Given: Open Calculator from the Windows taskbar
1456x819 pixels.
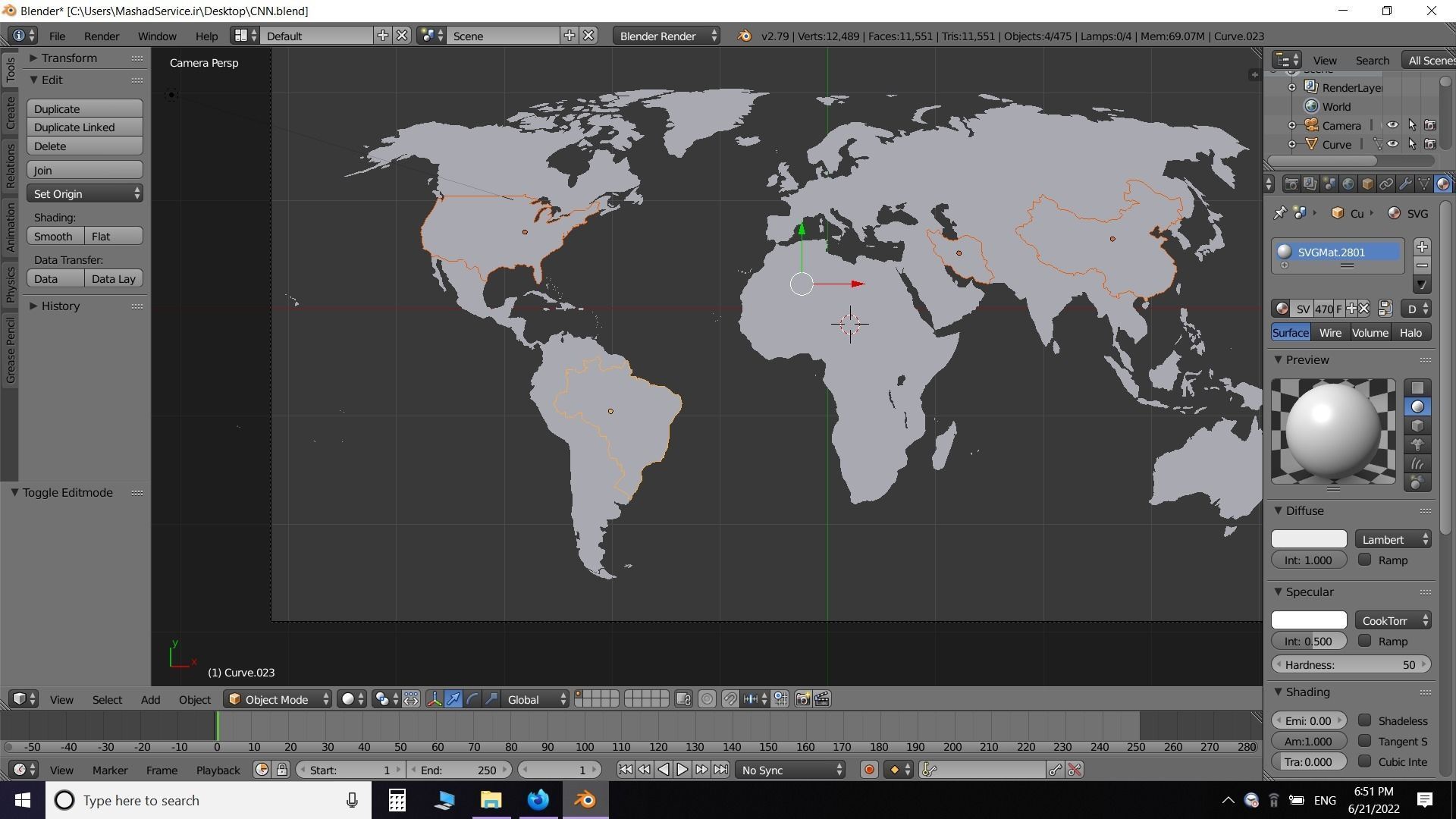Looking at the screenshot, I should point(397,800).
